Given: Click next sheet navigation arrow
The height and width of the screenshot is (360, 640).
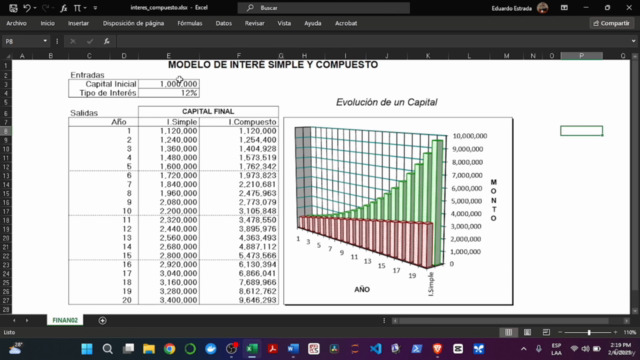Looking at the screenshot, I should point(27,320).
